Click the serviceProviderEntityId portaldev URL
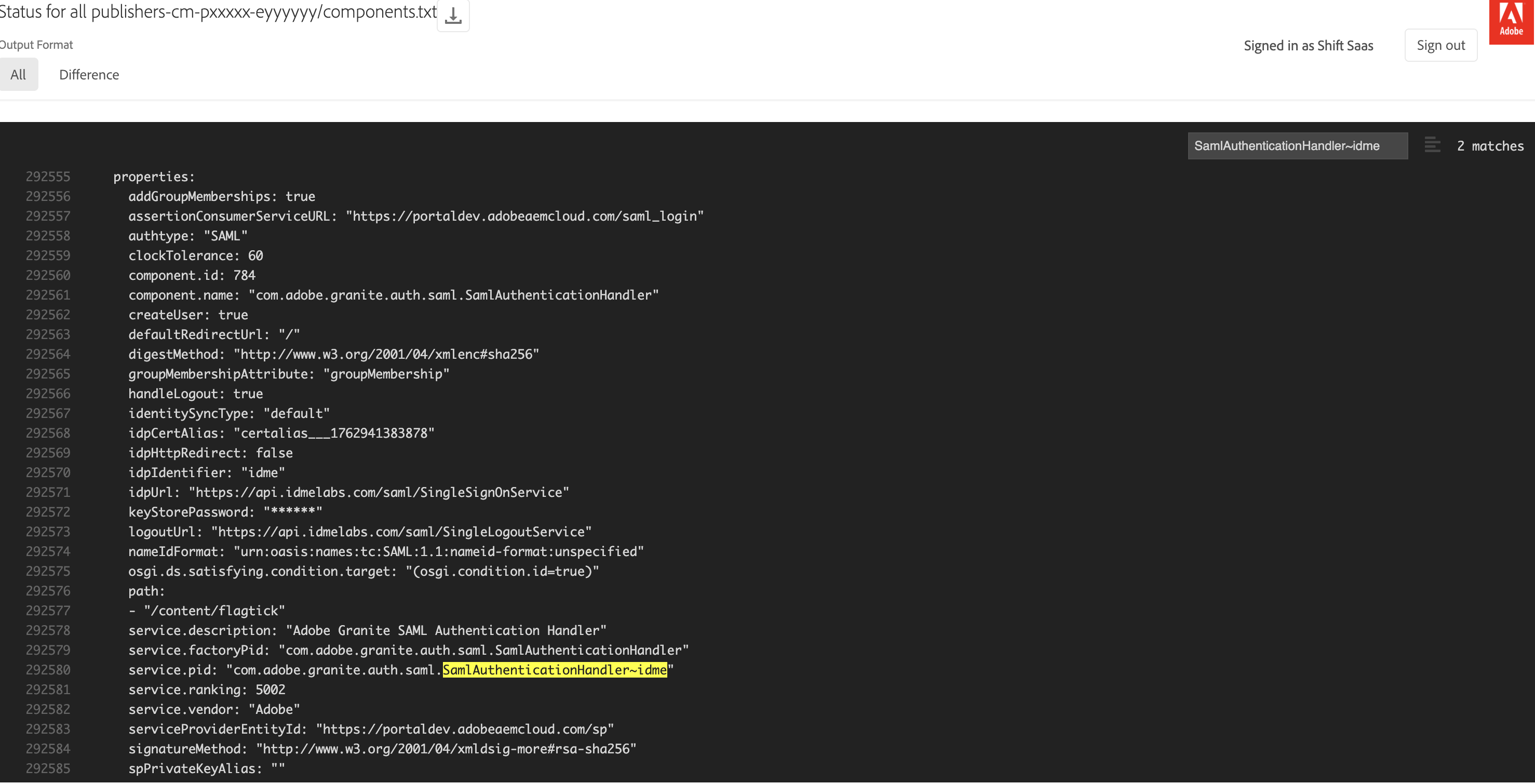The image size is (1535, 784). (x=465, y=728)
